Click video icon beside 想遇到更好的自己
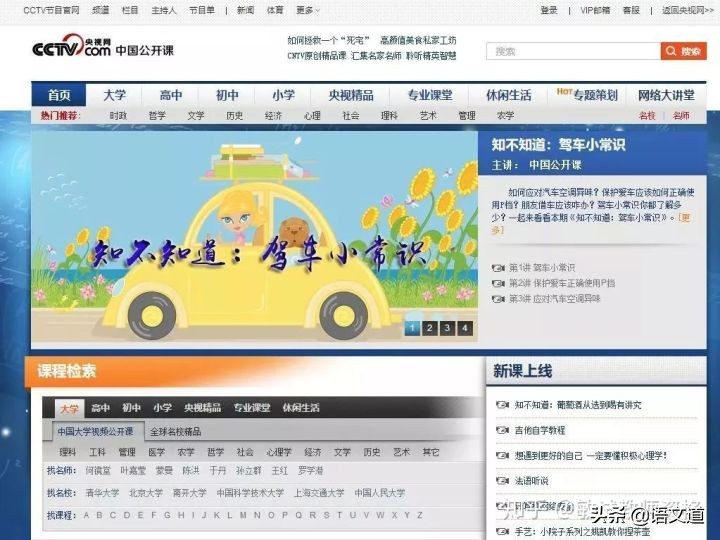Screen dimensions: 720x540 pyautogui.click(x=502, y=456)
